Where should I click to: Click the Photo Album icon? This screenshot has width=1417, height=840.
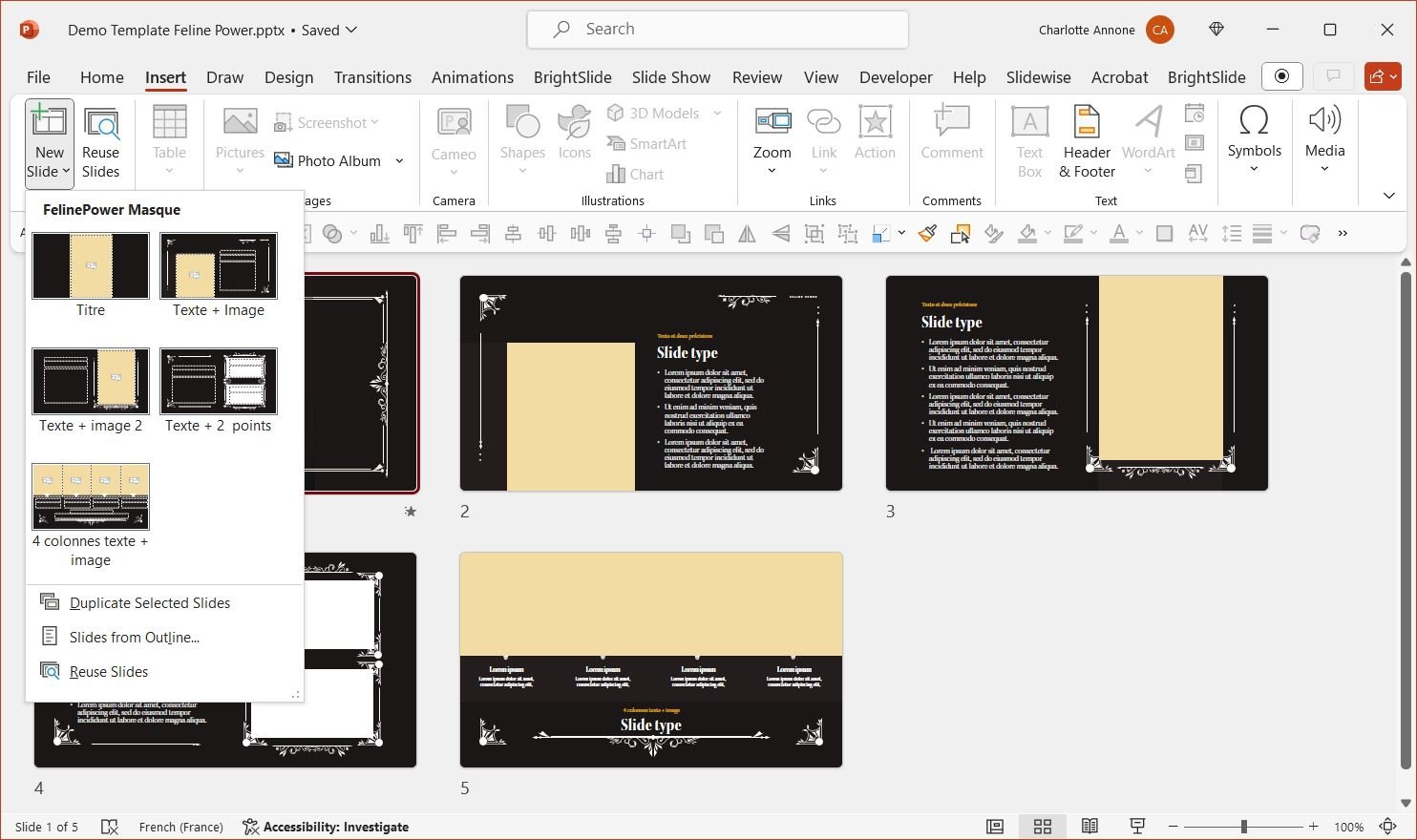(x=284, y=160)
